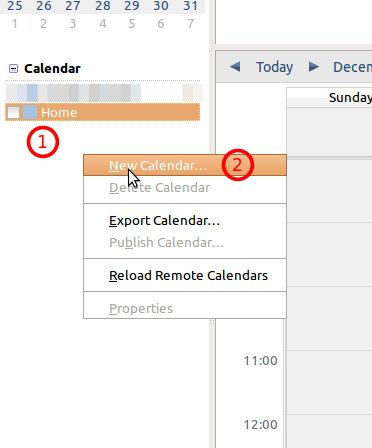
Task: Click the blurred calendar's color swatch
Action: coord(32,93)
